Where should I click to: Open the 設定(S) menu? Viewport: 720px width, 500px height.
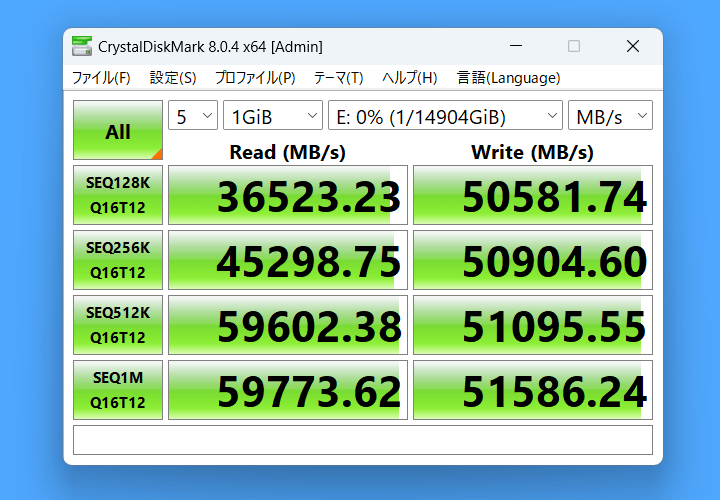173,78
